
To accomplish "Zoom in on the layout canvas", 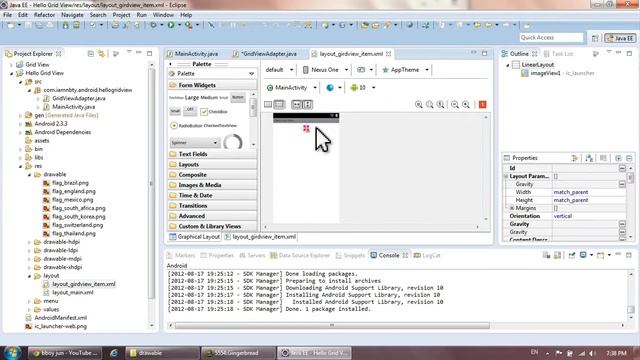I will pyautogui.click(x=466, y=105).
